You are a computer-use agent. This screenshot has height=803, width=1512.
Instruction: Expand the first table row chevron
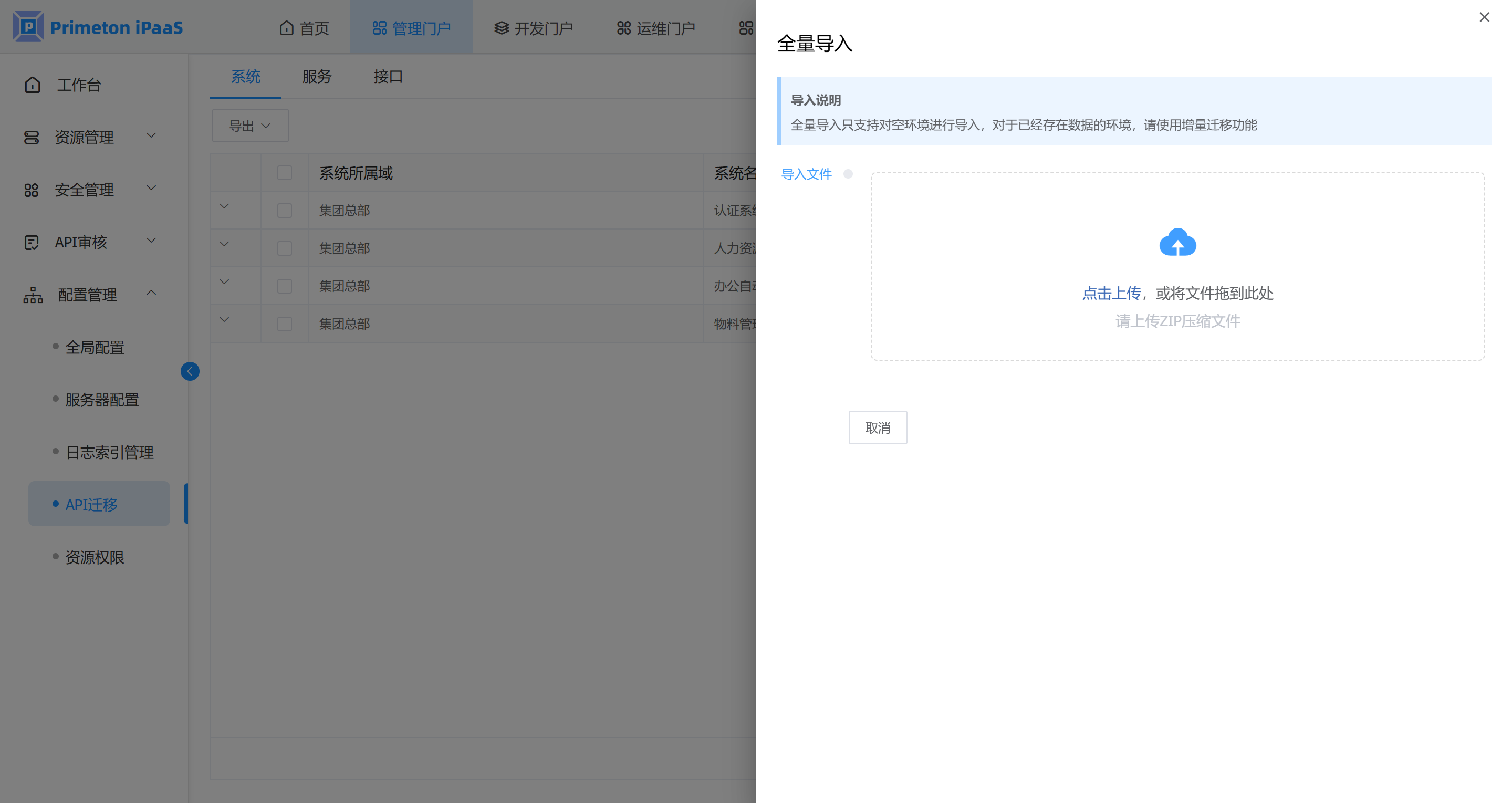point(224,206)
